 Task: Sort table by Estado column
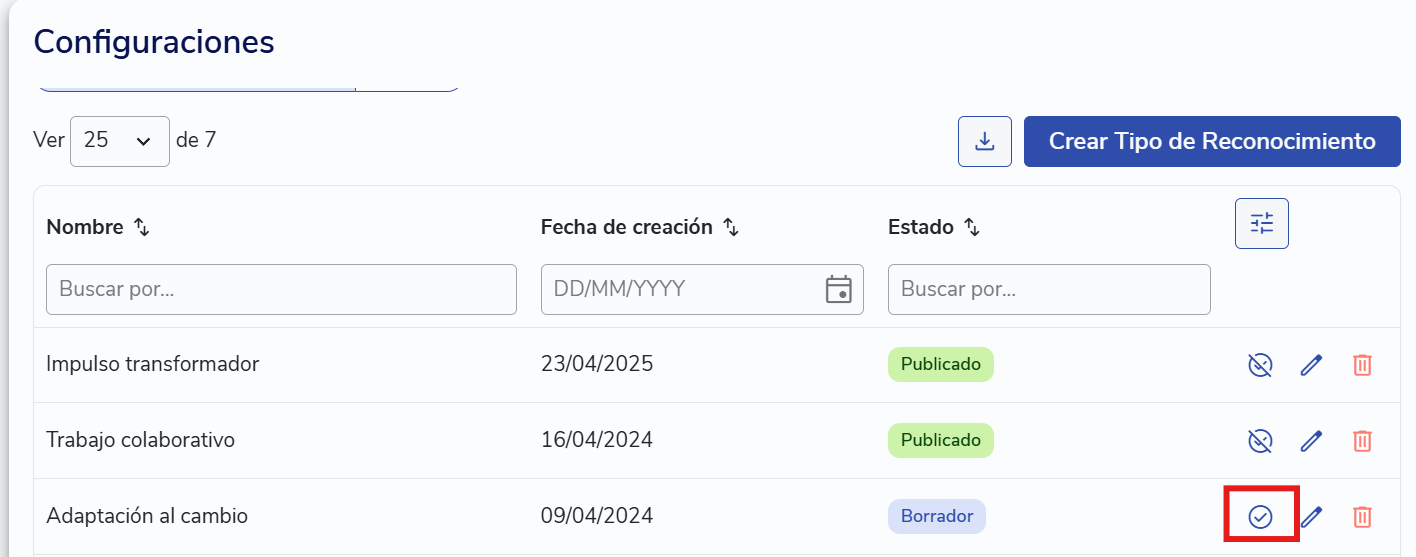coord(971,228)
